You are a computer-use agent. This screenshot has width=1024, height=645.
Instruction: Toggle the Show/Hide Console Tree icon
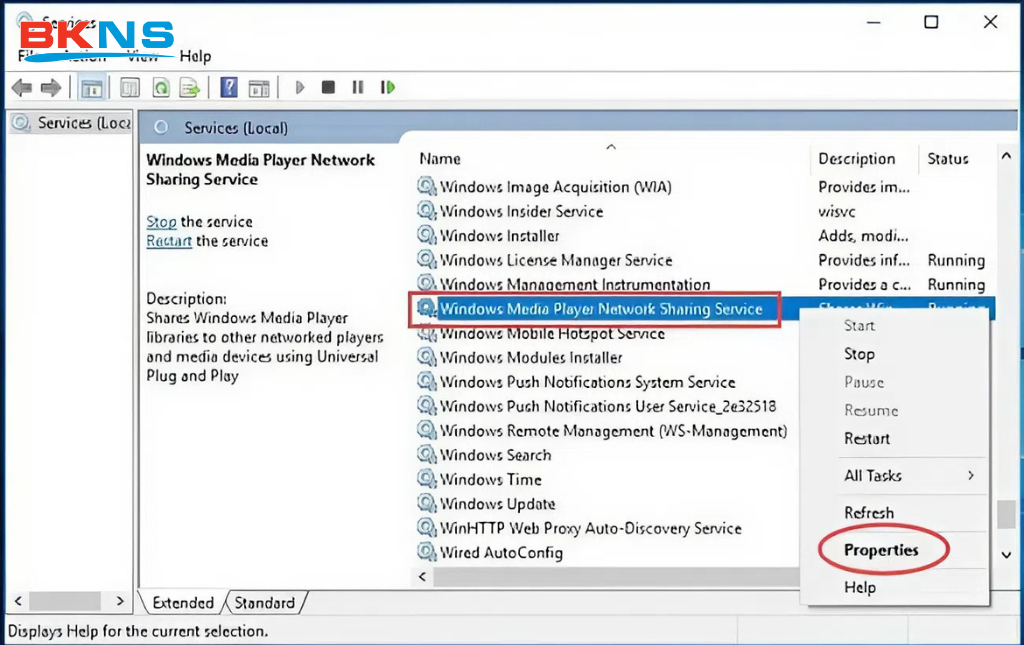92,88
